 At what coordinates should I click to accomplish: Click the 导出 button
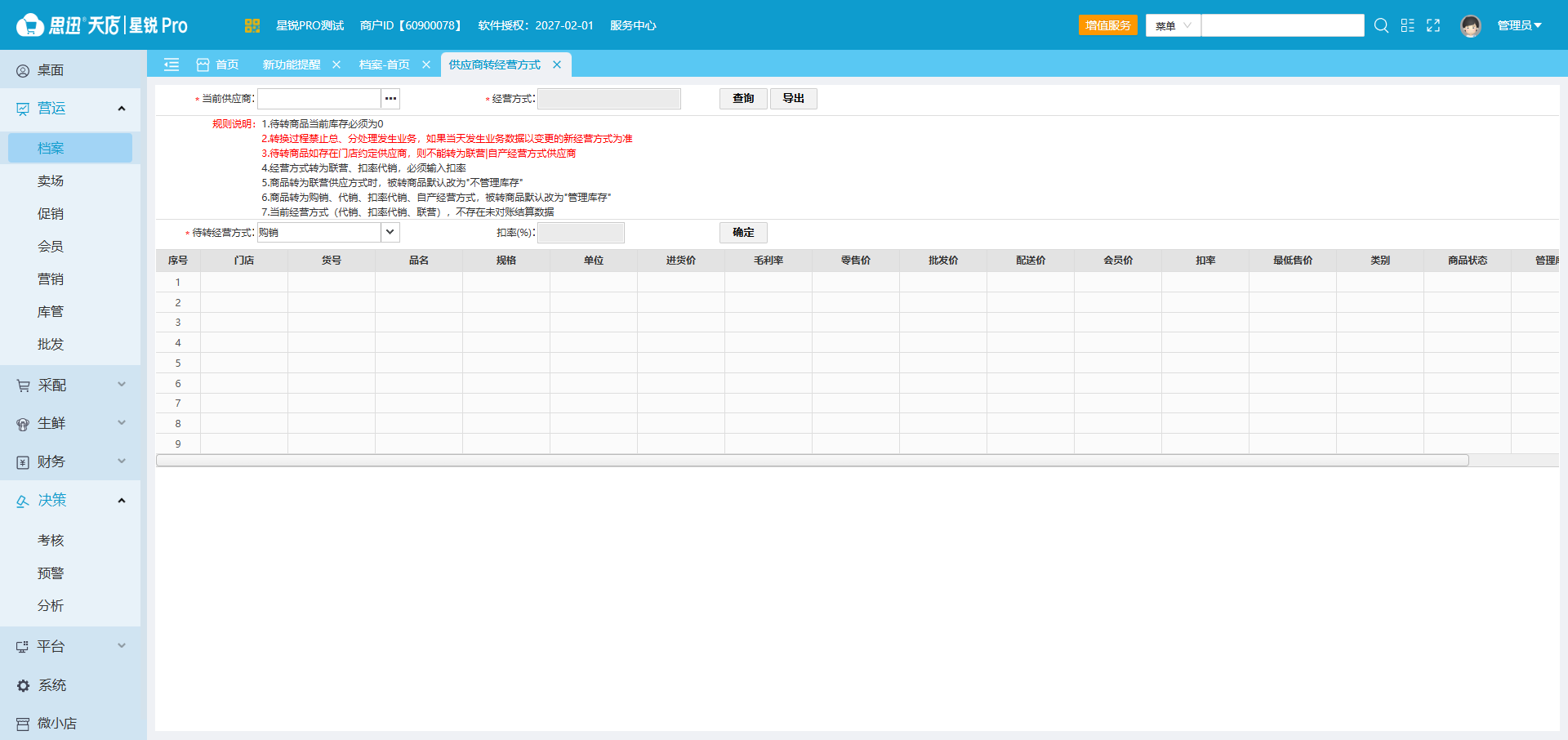pos(794,98)
